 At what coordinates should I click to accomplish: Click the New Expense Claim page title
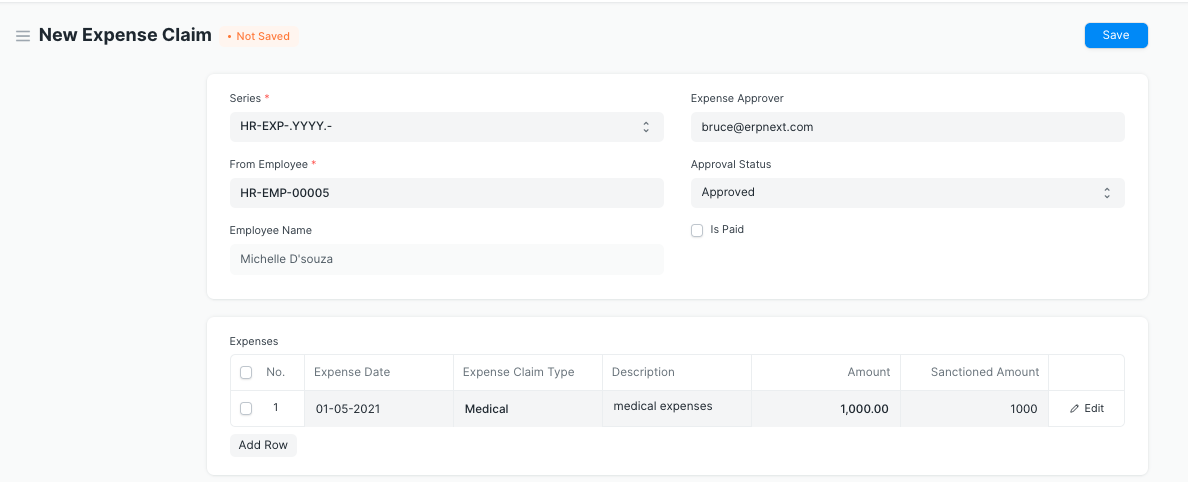[x=125, y=35]
